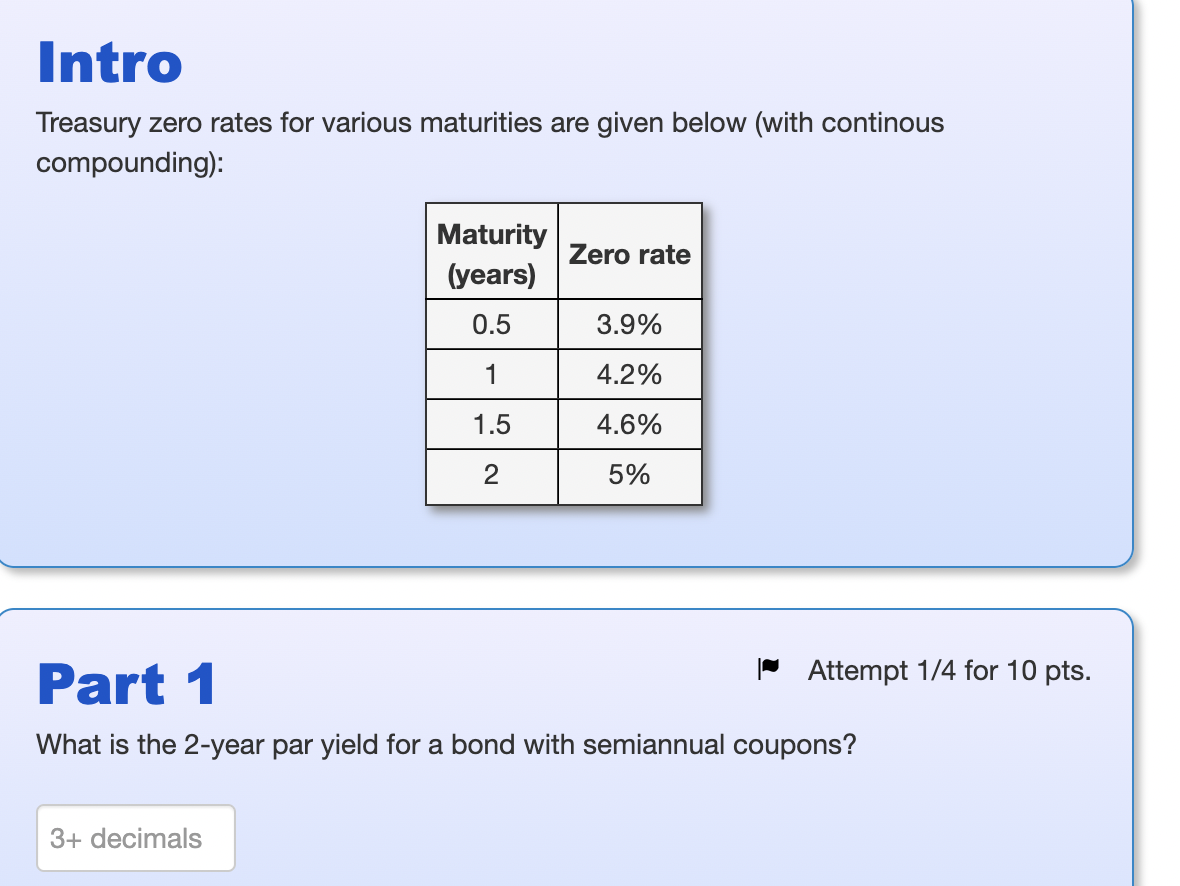1180x886 pixels.
Task: Click the 3+ decimals placeholder box
Action: click(x=135, y=838)
